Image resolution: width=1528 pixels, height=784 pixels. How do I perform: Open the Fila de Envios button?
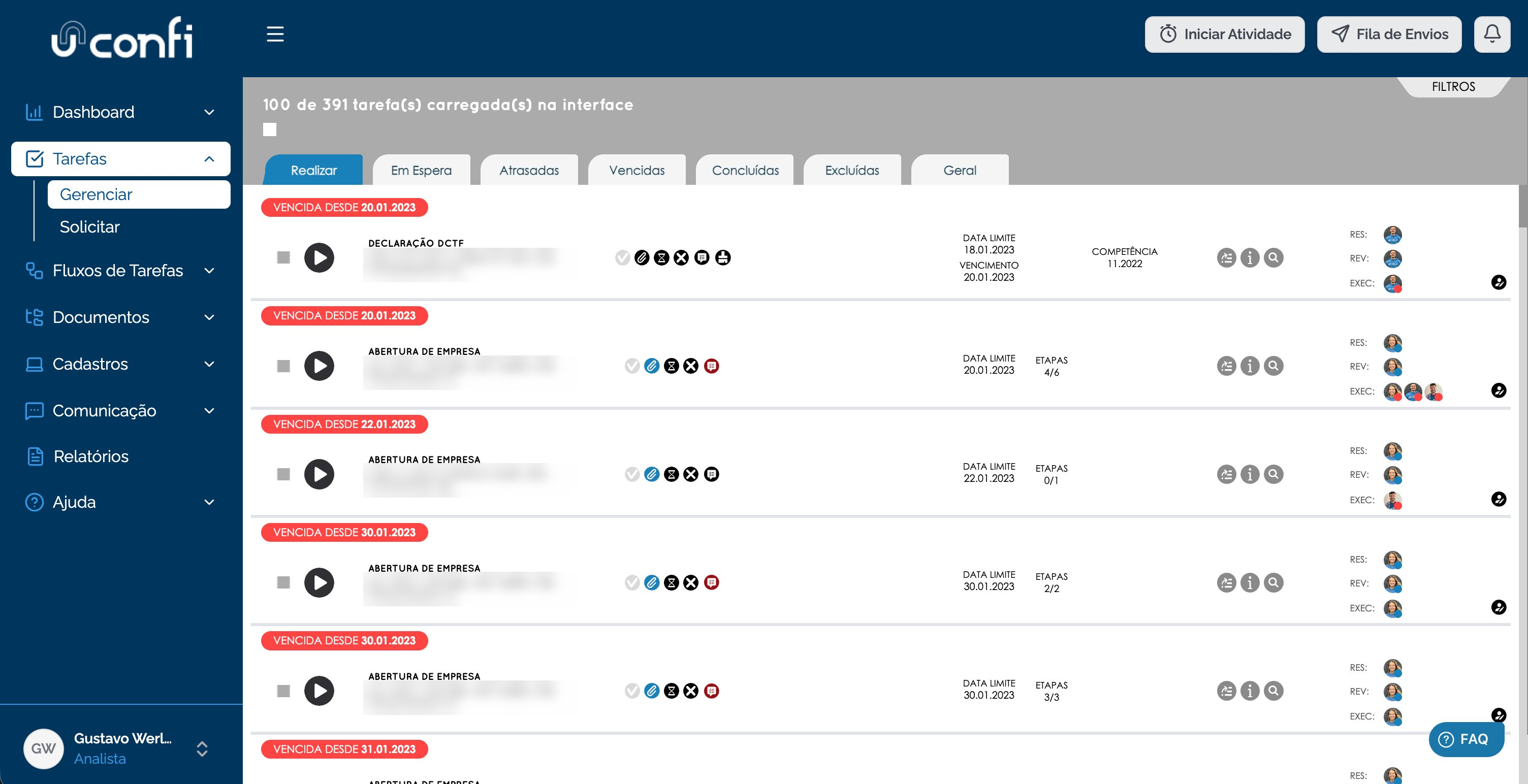coord(1389,34)
